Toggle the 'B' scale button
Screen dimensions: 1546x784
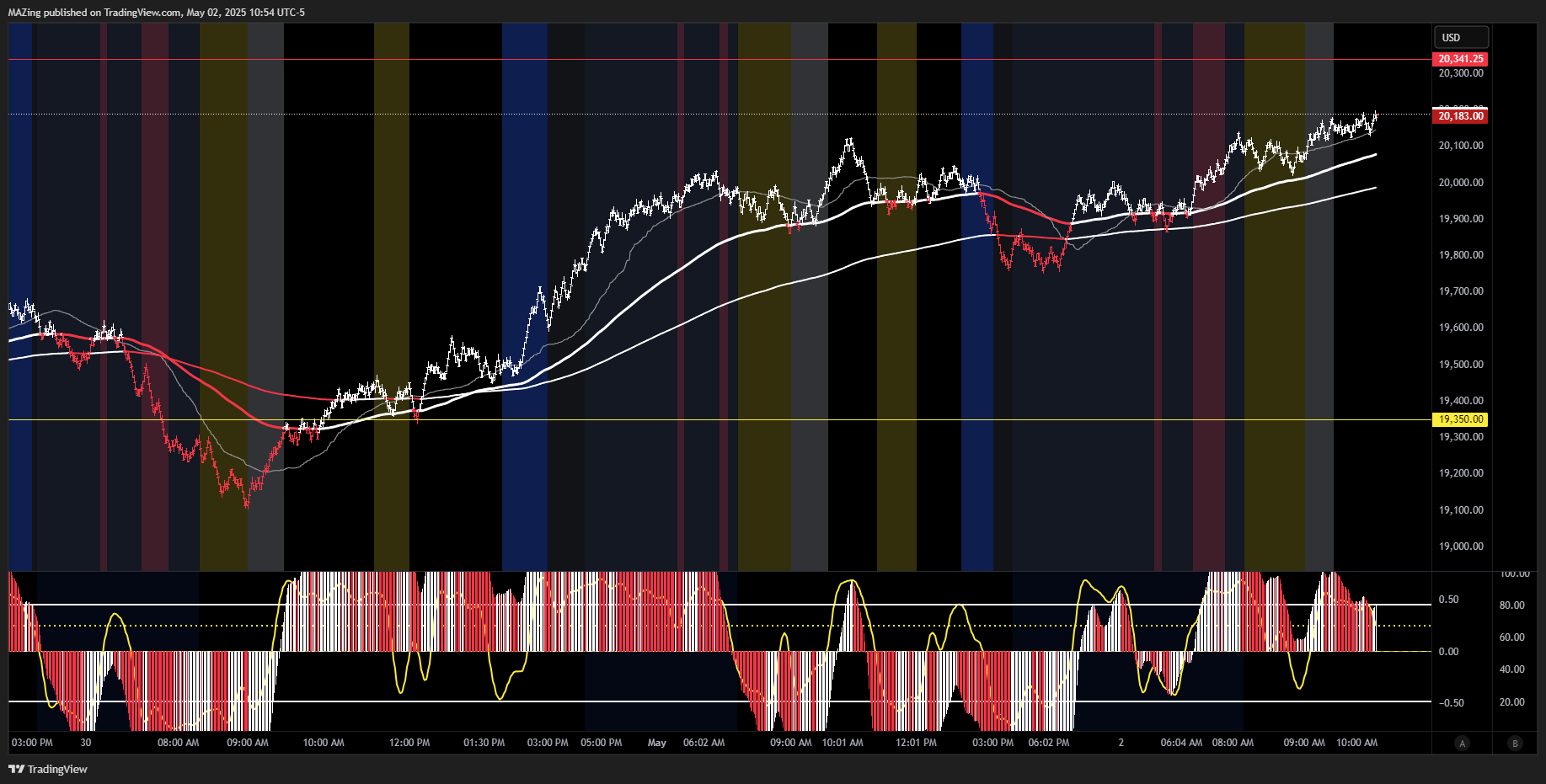tap(1516, 743)
